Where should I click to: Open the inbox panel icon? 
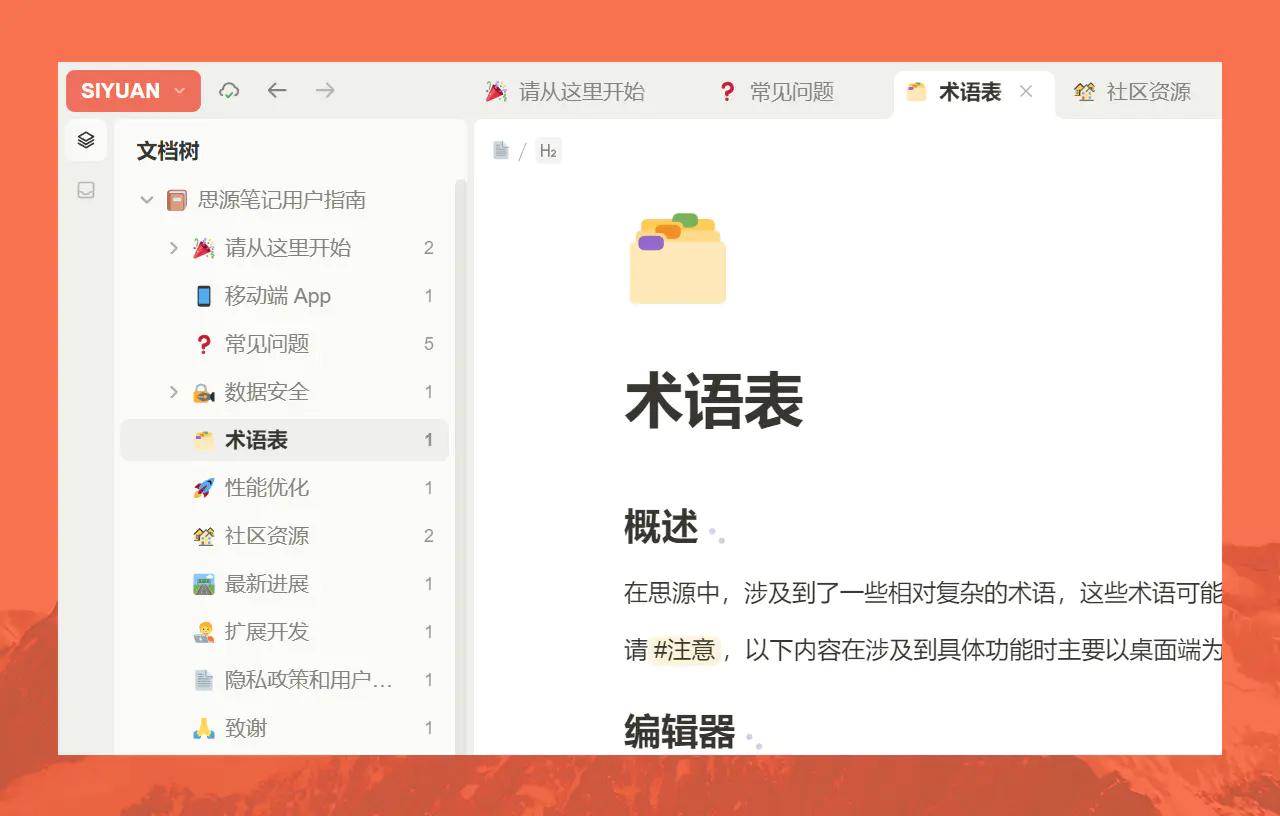(x=86, y=190)
